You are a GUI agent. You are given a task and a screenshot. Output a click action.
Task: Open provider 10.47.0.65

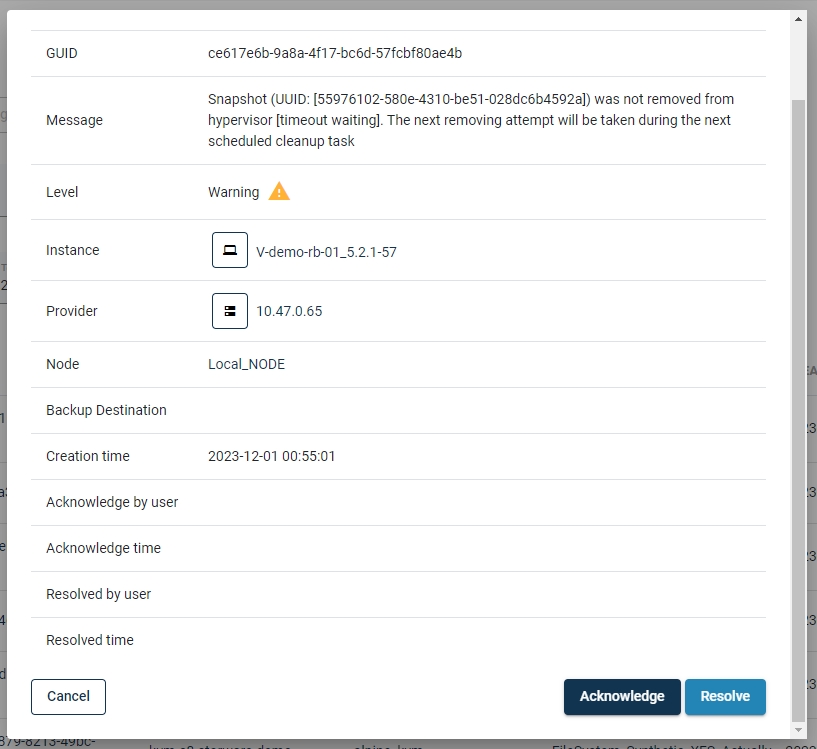coord(289,311)
